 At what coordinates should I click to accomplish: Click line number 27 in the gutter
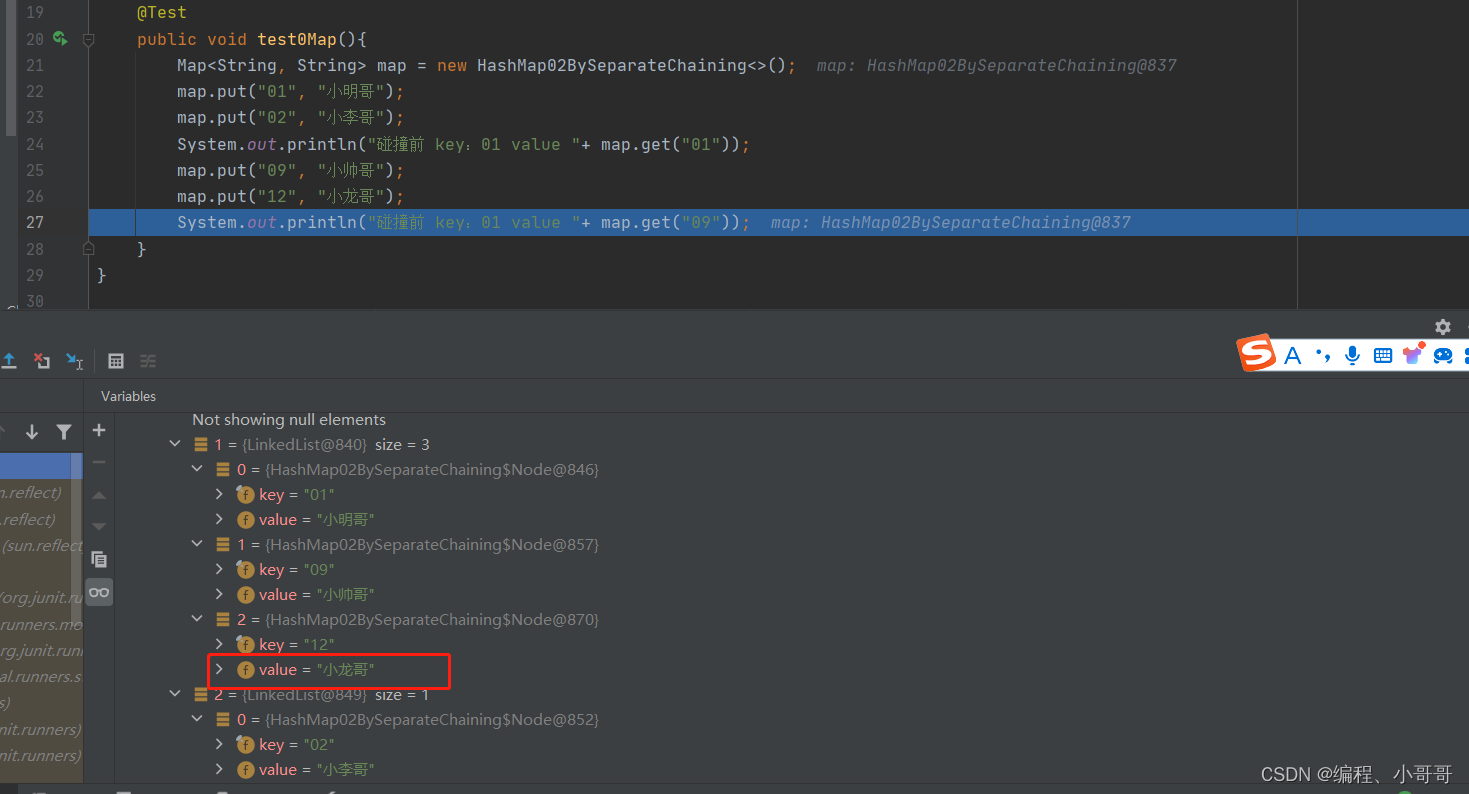(34, 222)
